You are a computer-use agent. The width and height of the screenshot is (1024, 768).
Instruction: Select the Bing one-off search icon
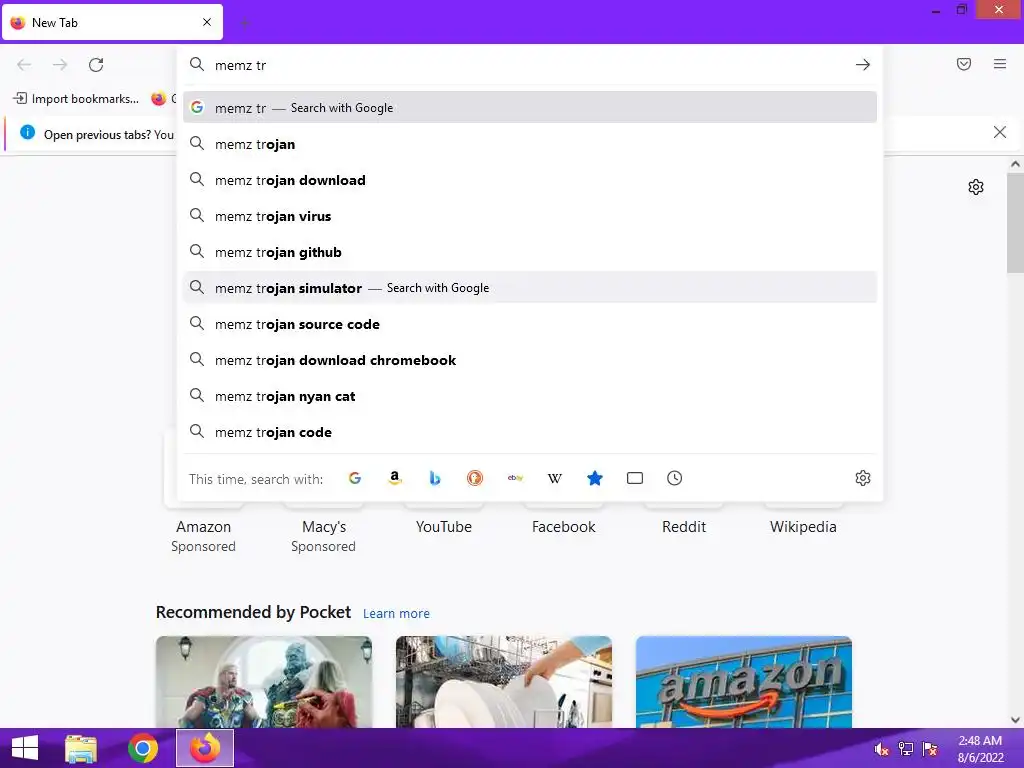point(434,478)
